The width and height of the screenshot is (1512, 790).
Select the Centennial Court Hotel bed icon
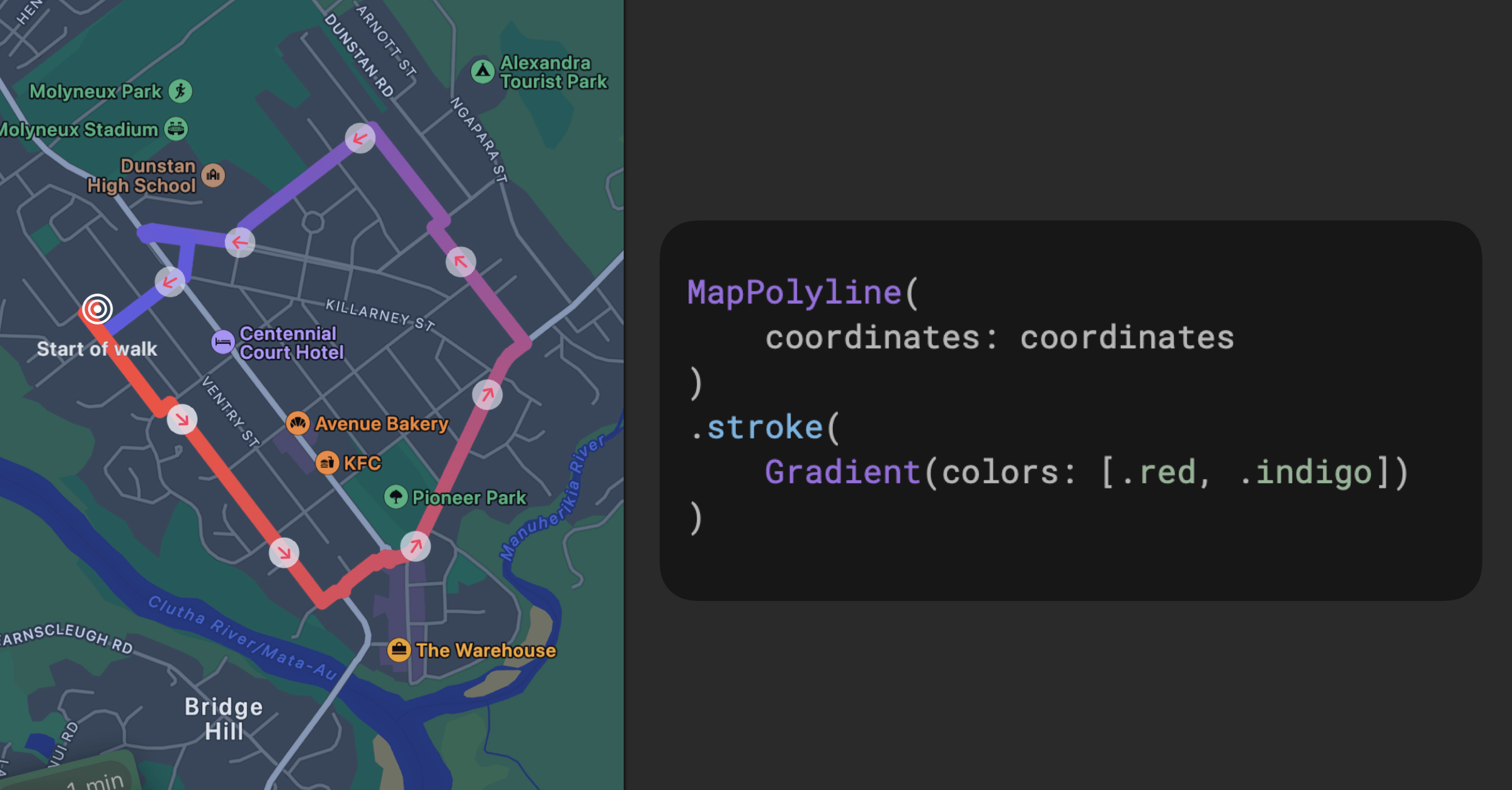[x=222, y=342]
